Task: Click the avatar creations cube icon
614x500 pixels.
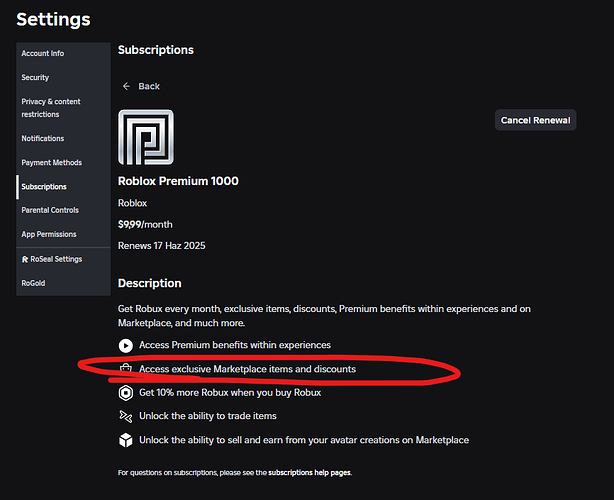Action: (126, 440)
